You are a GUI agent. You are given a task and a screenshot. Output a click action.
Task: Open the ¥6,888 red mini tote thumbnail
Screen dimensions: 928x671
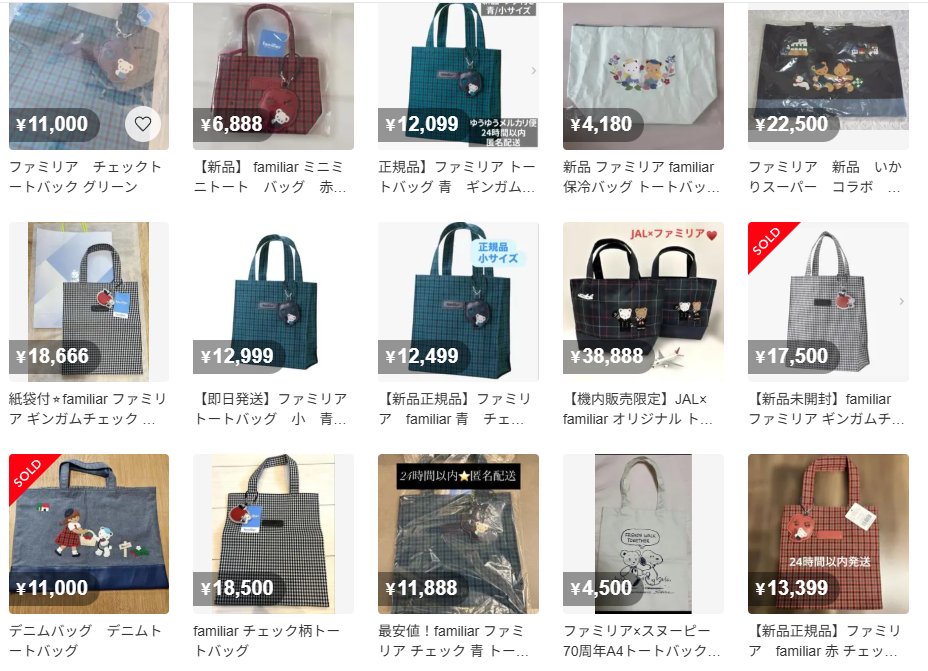(273, 76)
